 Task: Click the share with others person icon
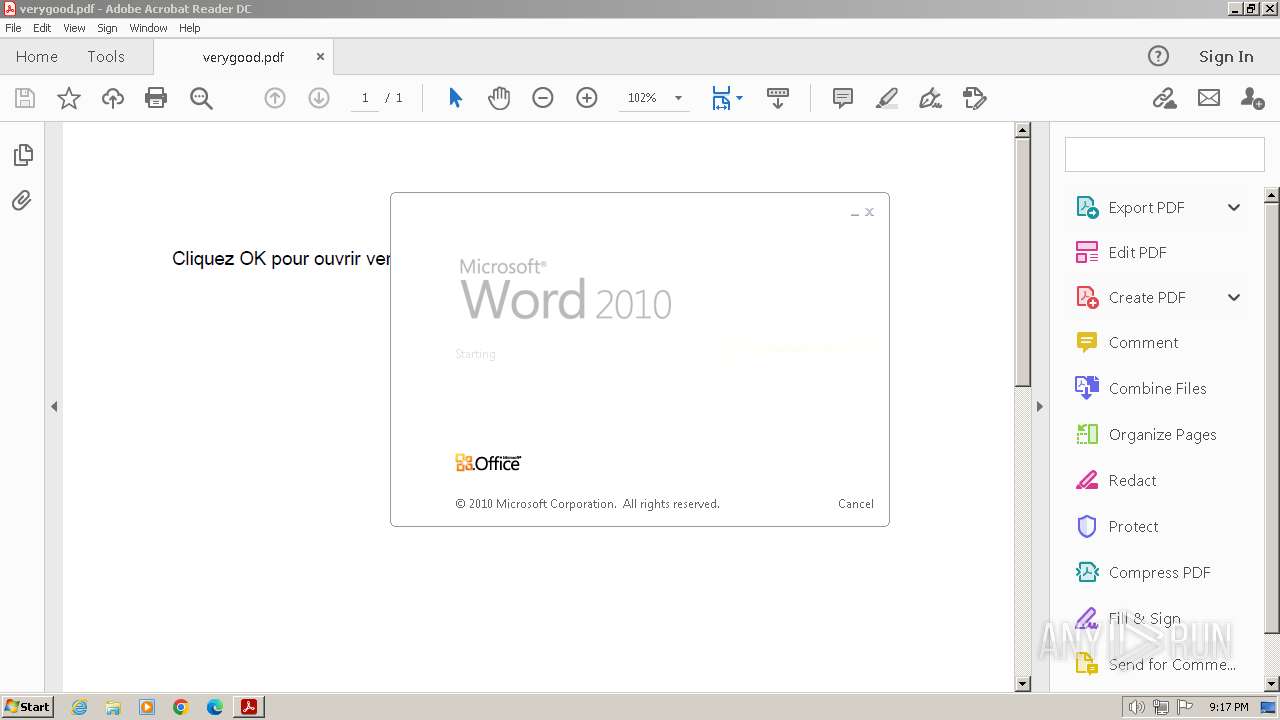[1252, 98]
